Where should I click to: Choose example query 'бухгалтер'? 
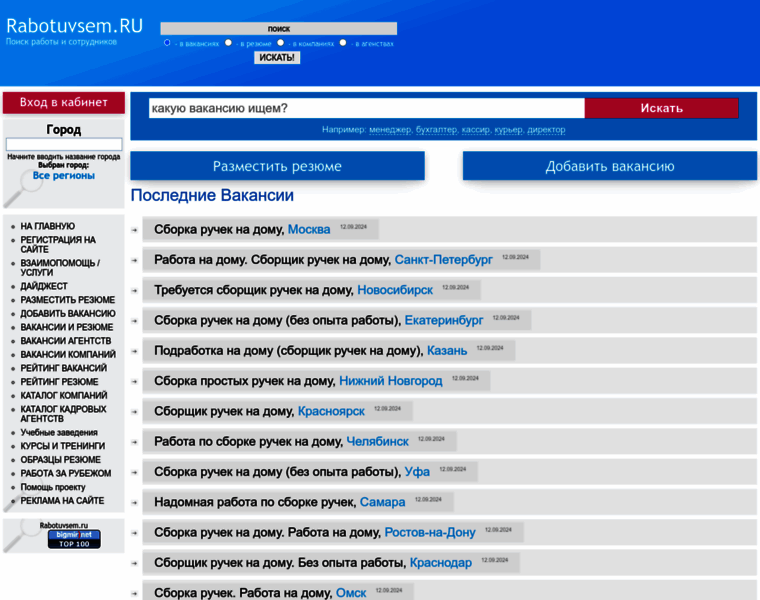point(437,130)
